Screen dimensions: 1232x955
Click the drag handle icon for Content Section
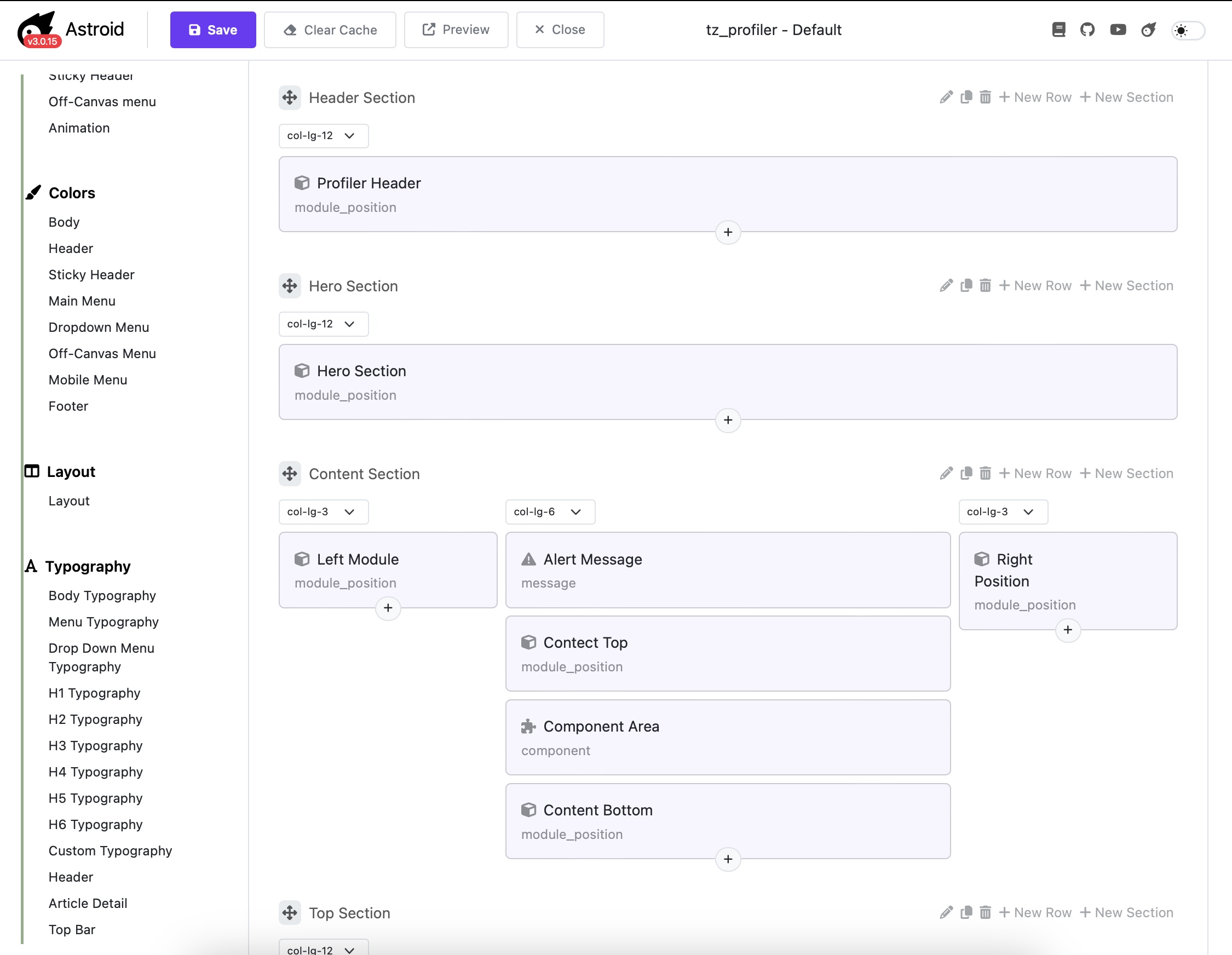click(290, 474)
